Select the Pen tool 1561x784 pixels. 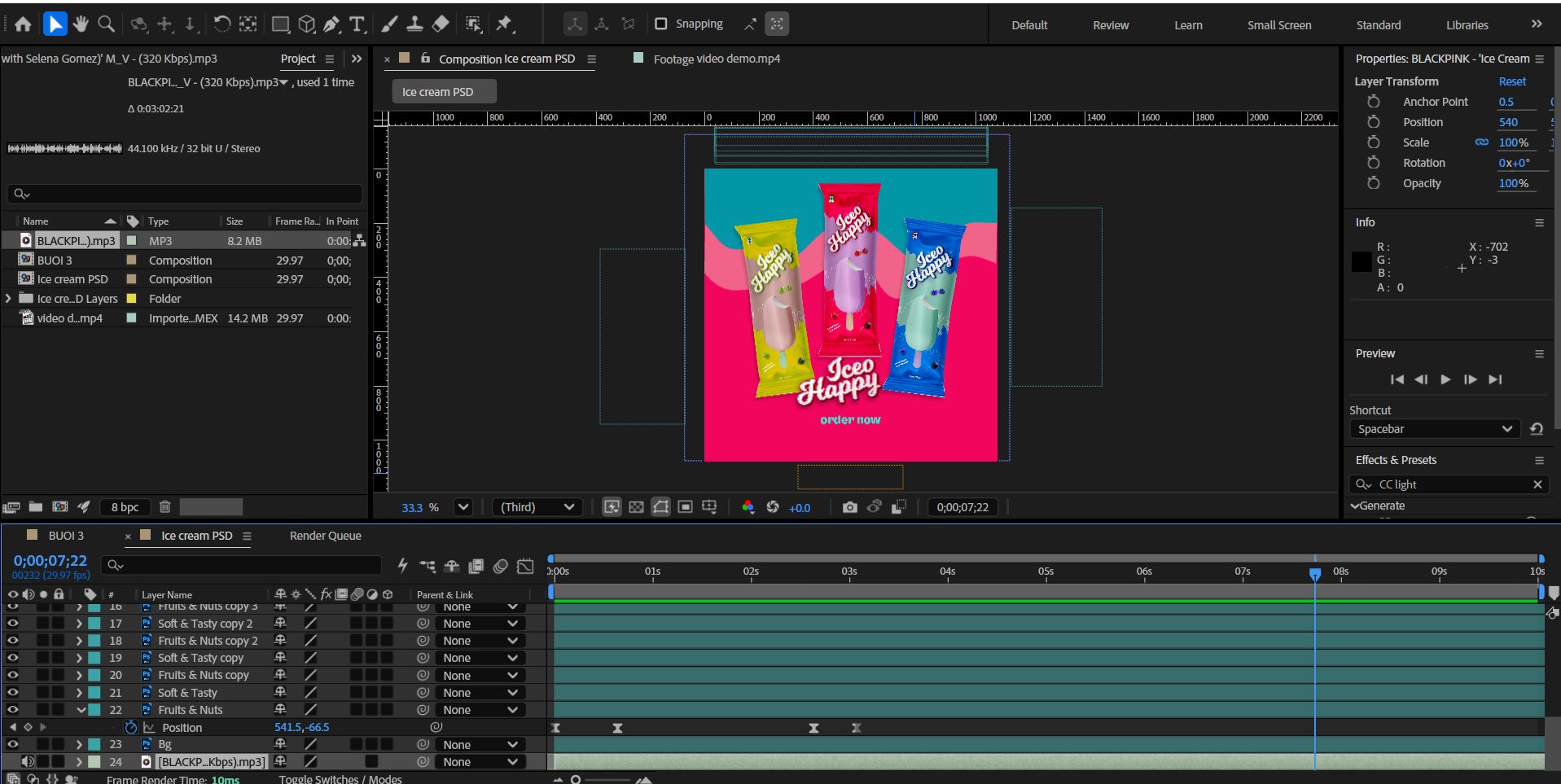(331, 24)
